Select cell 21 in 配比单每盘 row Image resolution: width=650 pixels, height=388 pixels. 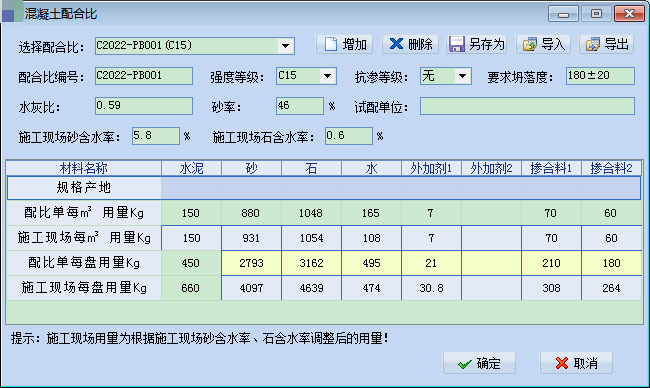click(431, 263)
